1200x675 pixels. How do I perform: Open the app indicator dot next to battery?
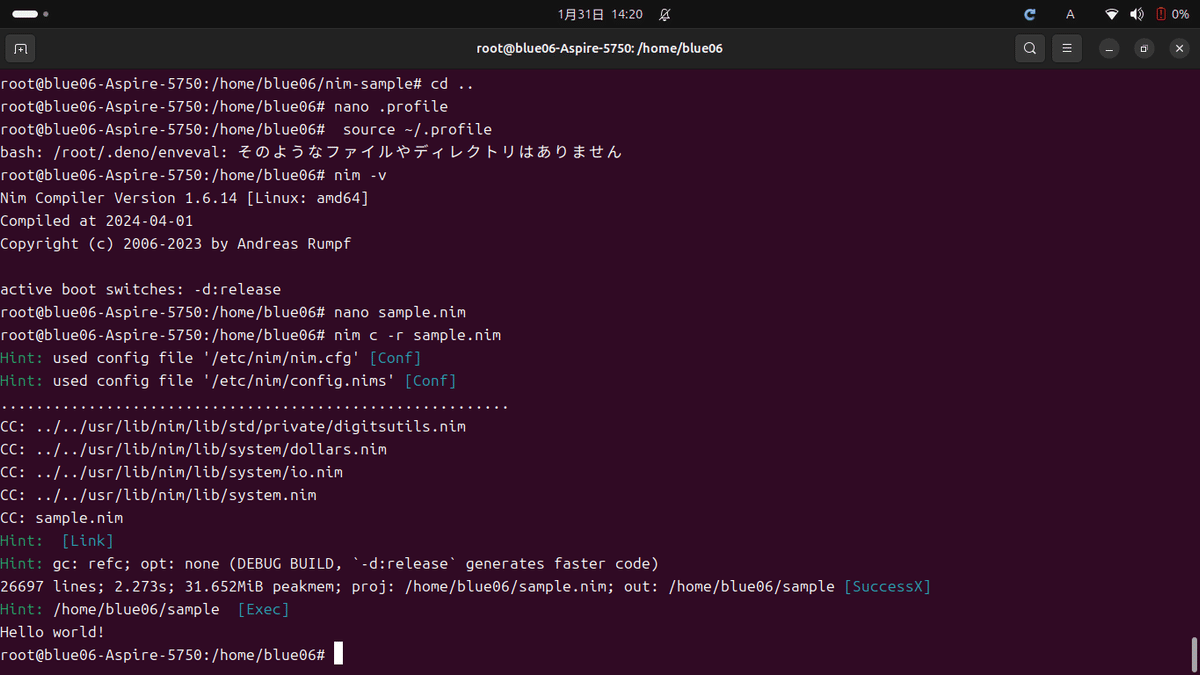(x=45, y=14)
